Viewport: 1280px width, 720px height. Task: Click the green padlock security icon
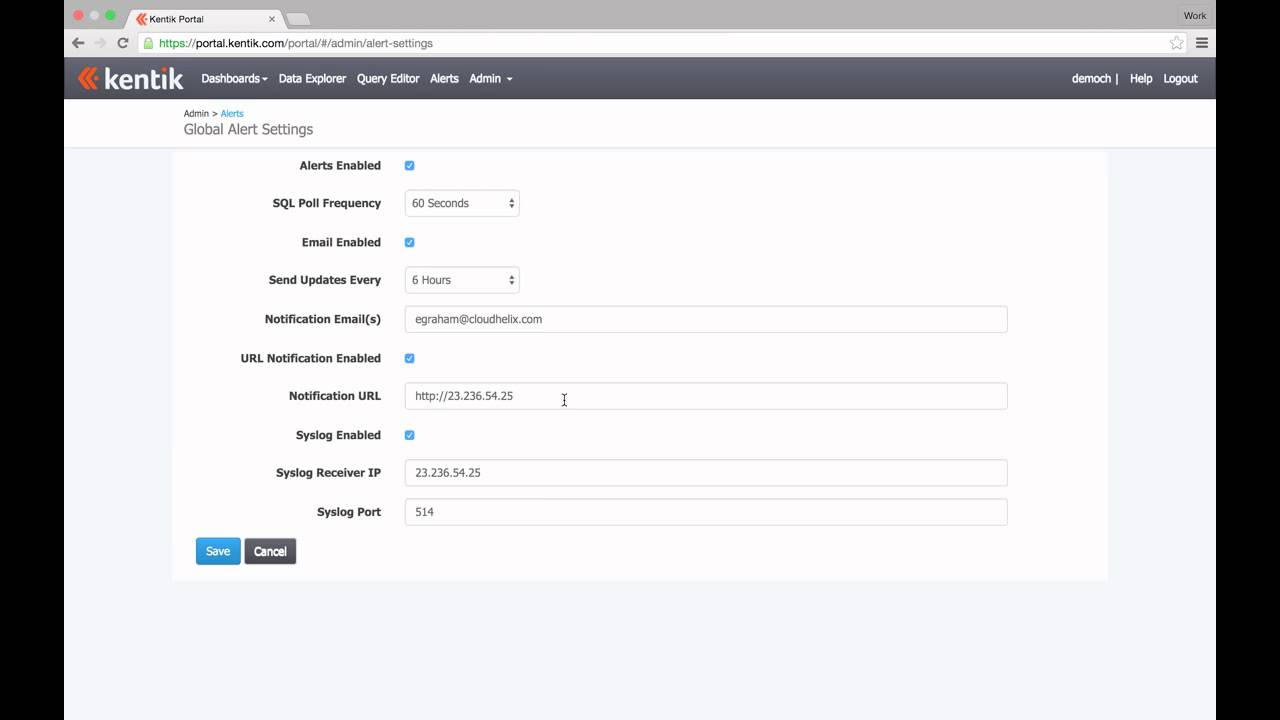tap(148, 43)
